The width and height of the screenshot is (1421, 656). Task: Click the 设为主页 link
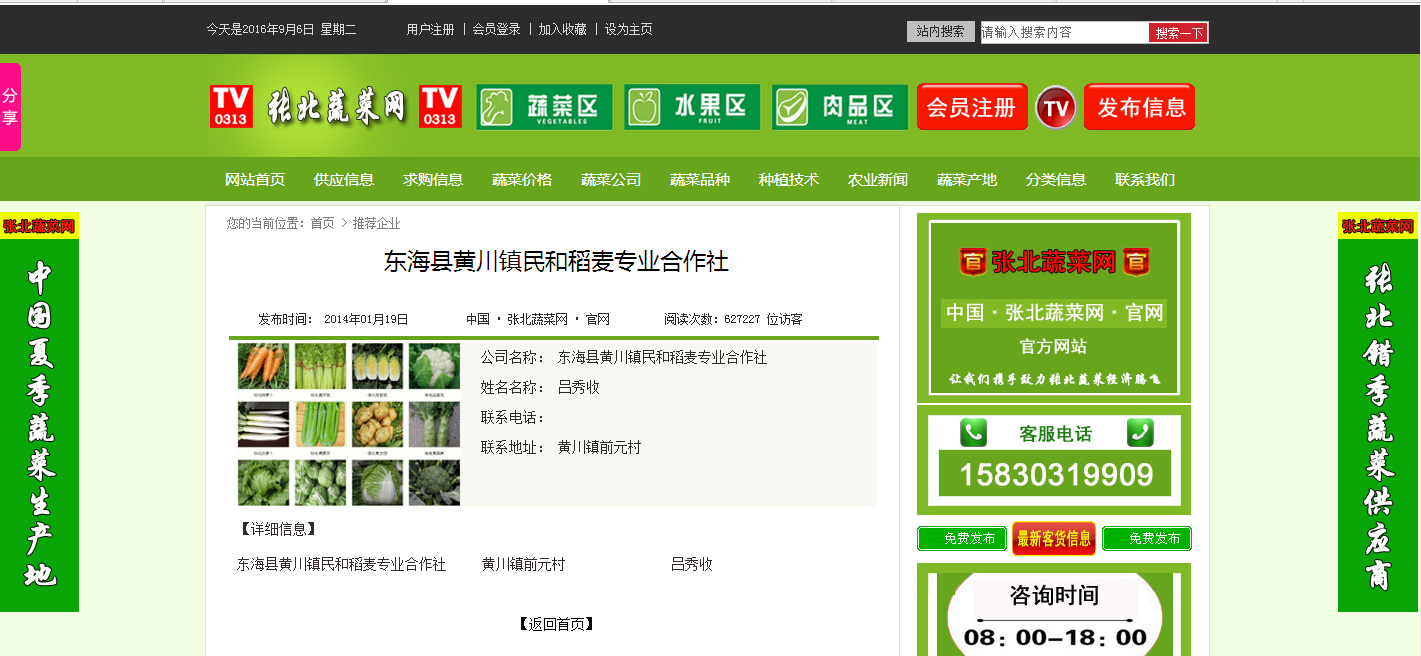click(x=629, y=30)
